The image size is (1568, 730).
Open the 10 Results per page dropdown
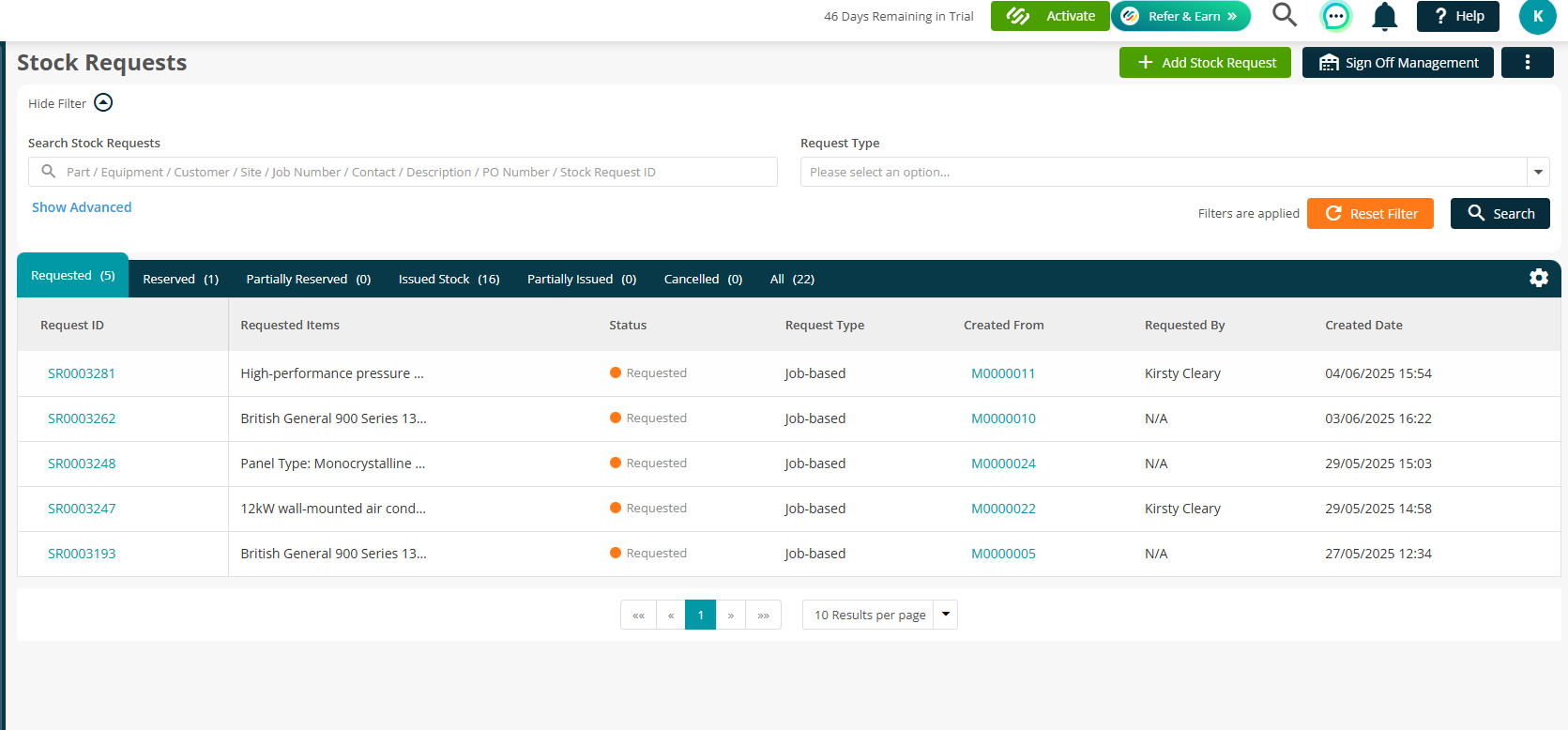click(879, 615)
